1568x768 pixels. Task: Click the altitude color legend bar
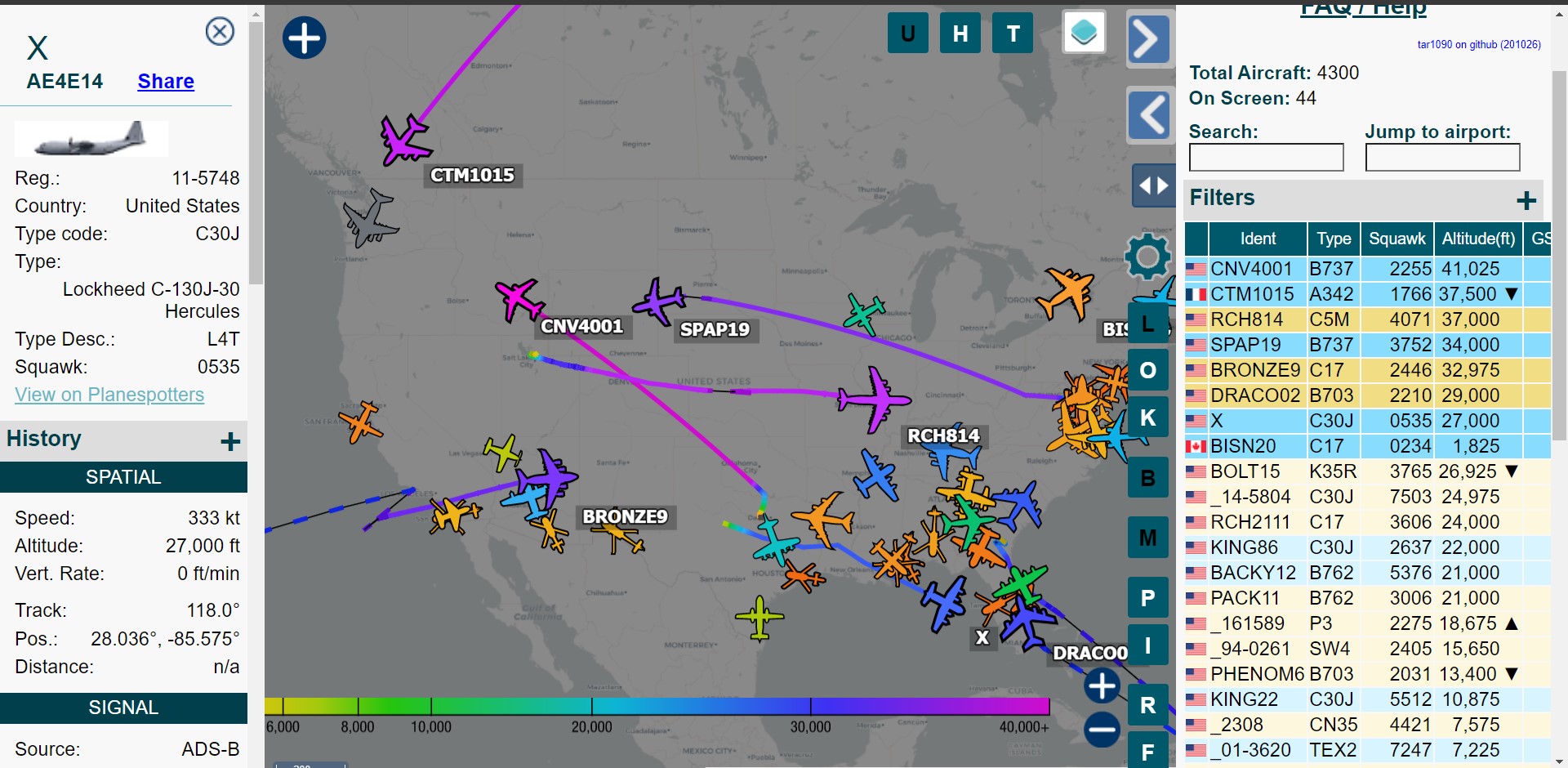pos(657,707)
